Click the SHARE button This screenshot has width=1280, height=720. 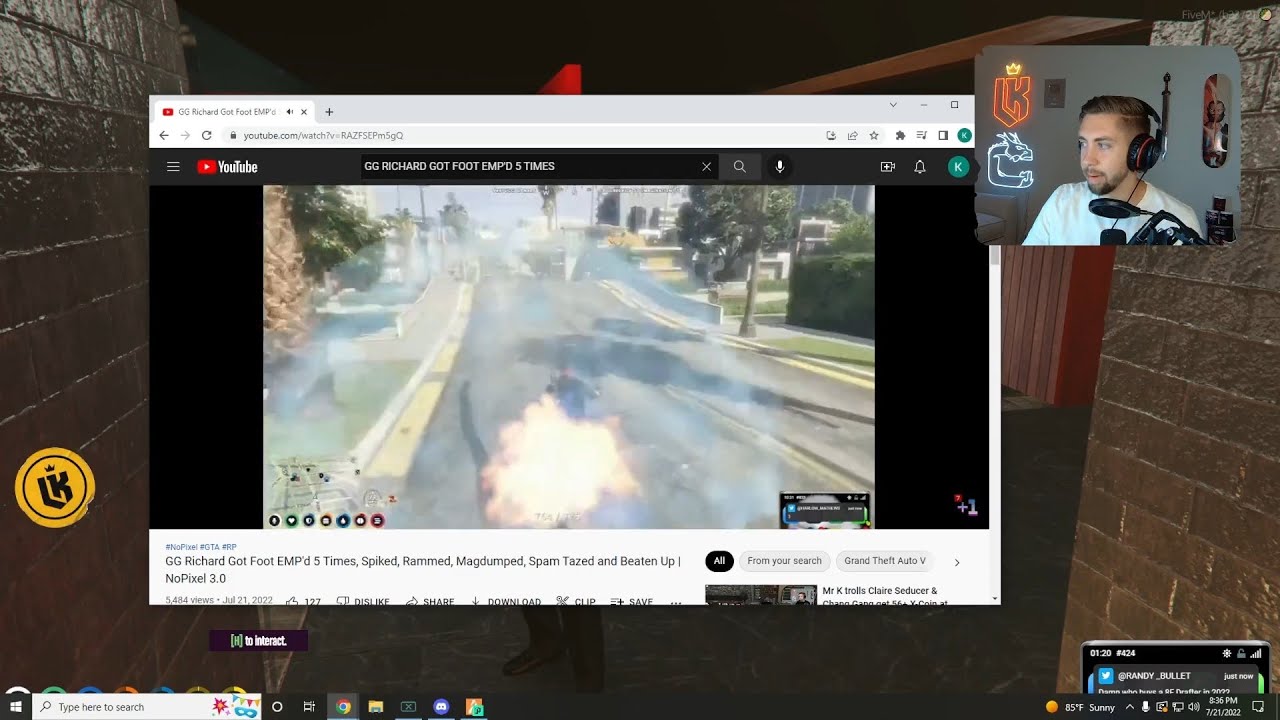[x=430, y=602]
